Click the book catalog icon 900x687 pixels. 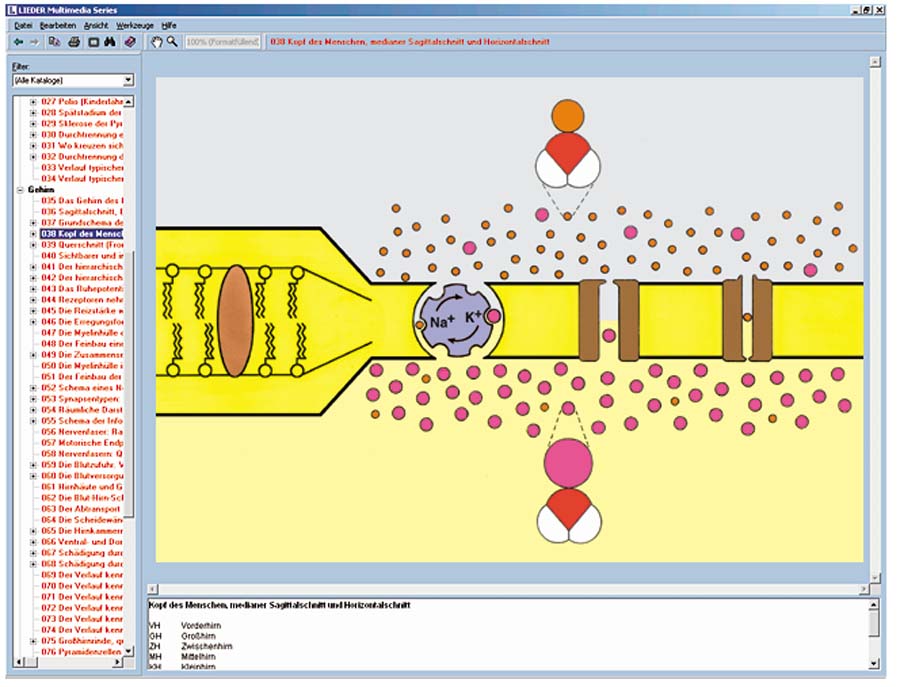[130, 42]
